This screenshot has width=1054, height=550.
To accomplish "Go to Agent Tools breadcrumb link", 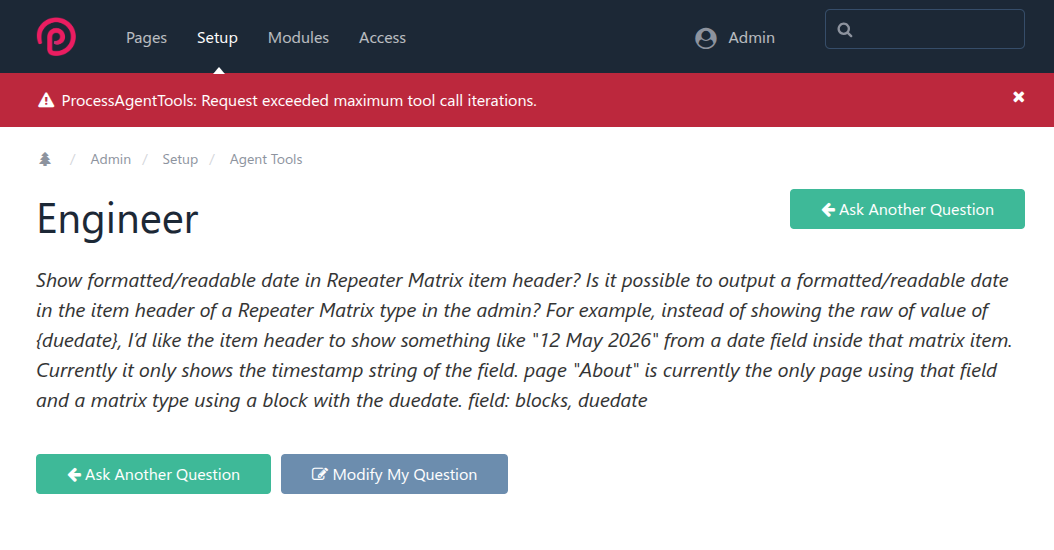I will pos(266,159).
